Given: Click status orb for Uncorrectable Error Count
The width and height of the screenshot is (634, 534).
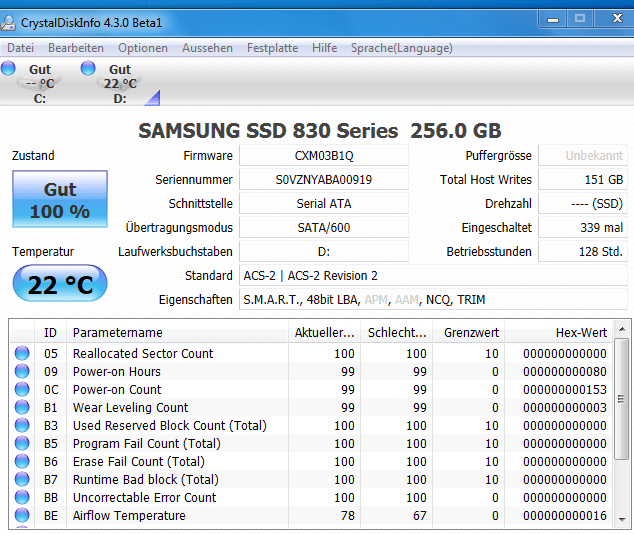Looking at the screenshot, I should coord(22,497).
